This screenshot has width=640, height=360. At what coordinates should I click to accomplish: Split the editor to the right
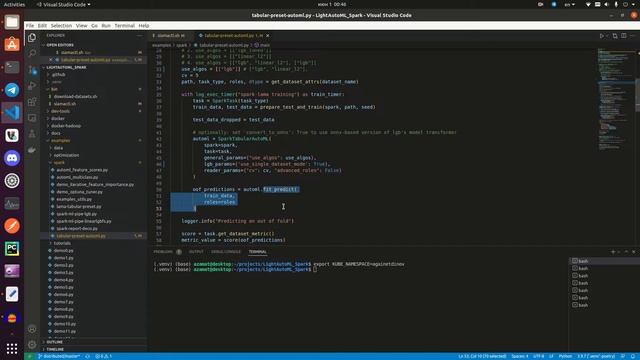(x=624, y=36)
